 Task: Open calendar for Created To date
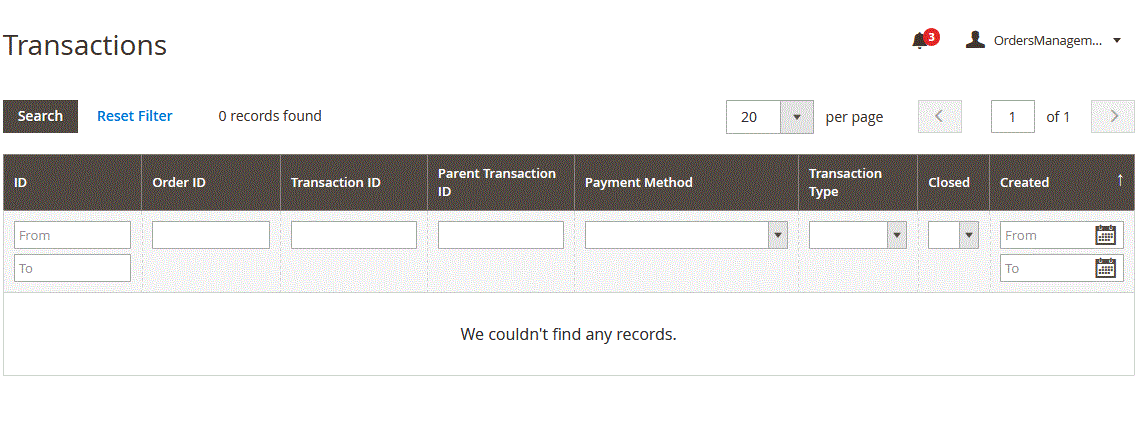point(1105,268)
